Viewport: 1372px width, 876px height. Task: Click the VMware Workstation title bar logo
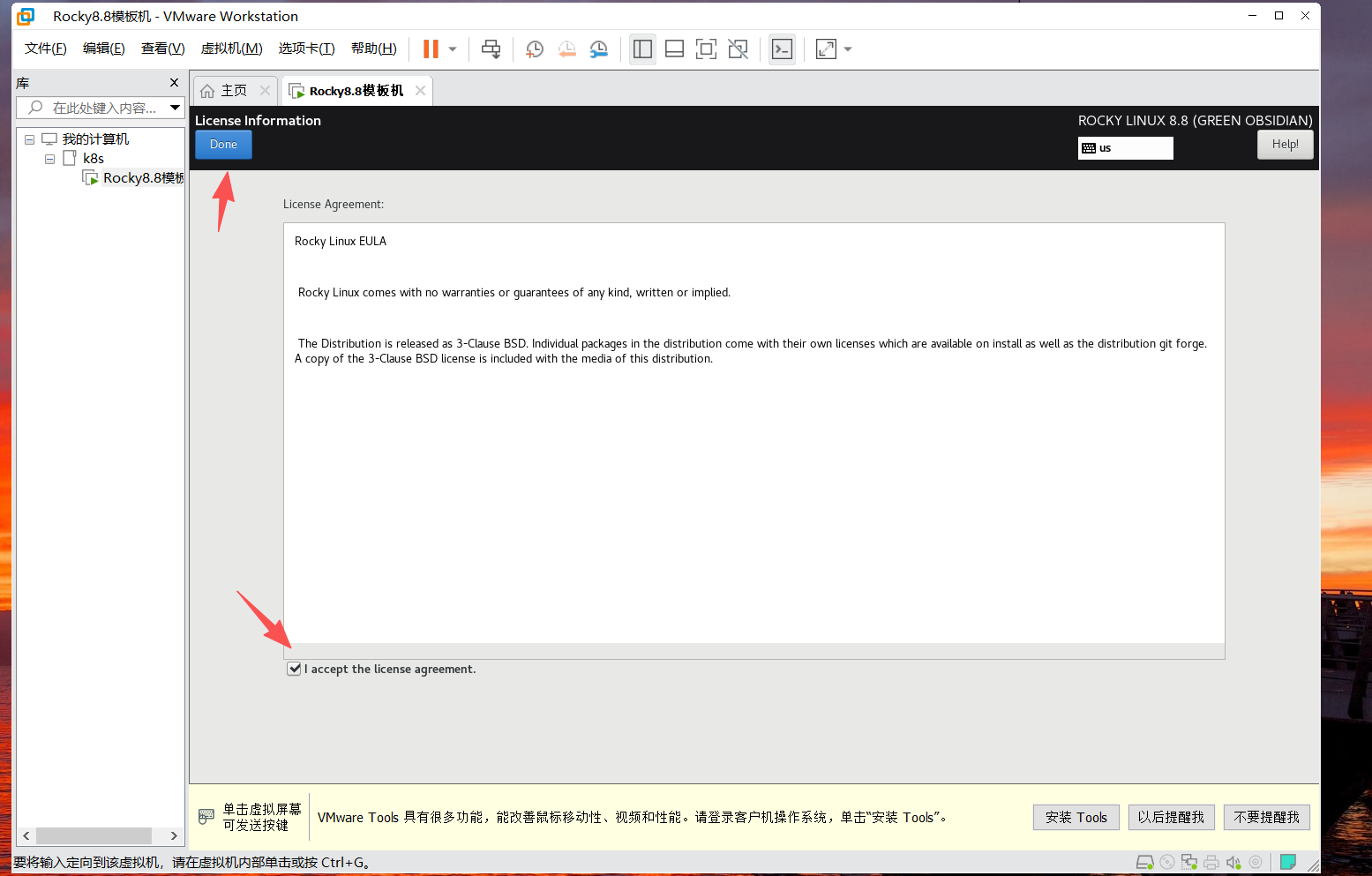point(26,16)
